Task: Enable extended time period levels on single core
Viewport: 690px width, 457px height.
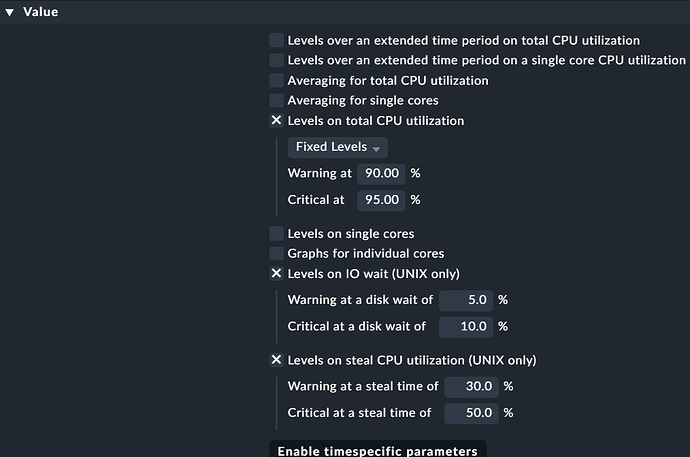Action: pyautogui.click(x=277, y=61)
